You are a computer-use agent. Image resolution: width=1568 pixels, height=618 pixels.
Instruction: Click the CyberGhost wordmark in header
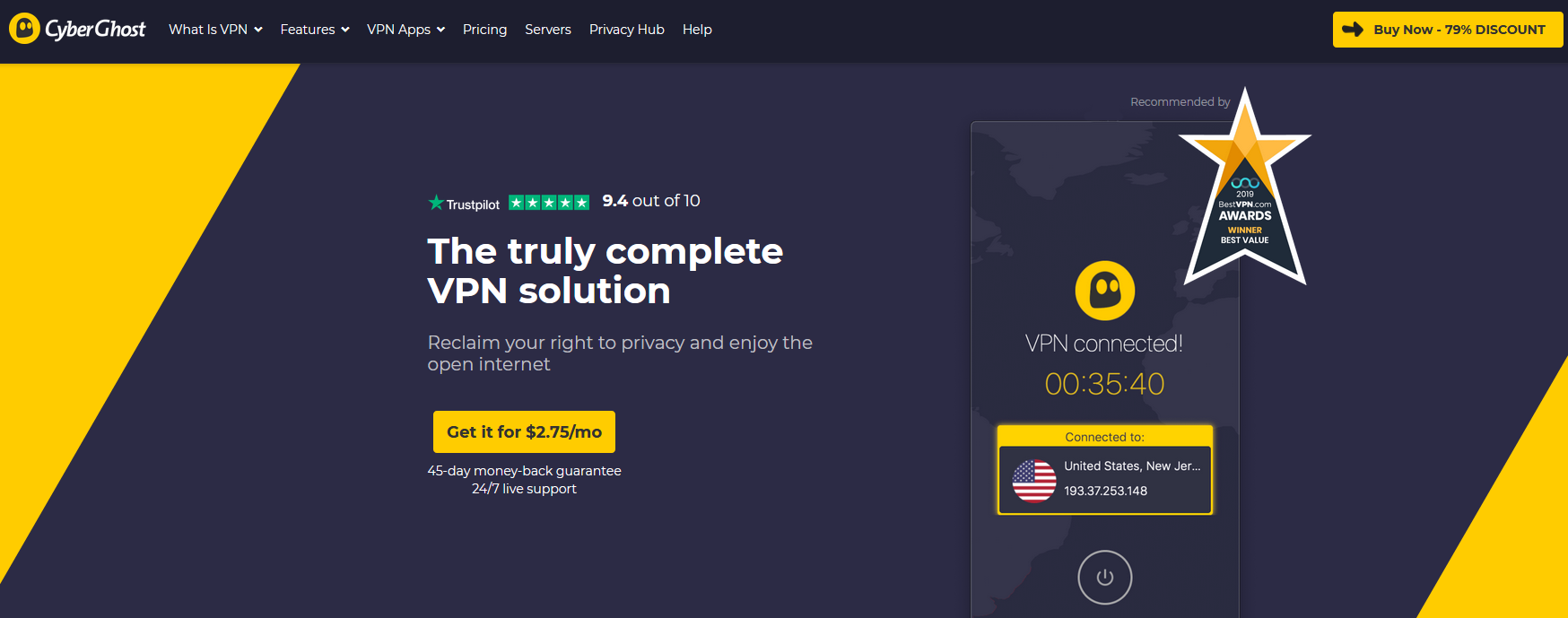pyautogui.click(x=95, y=30)
